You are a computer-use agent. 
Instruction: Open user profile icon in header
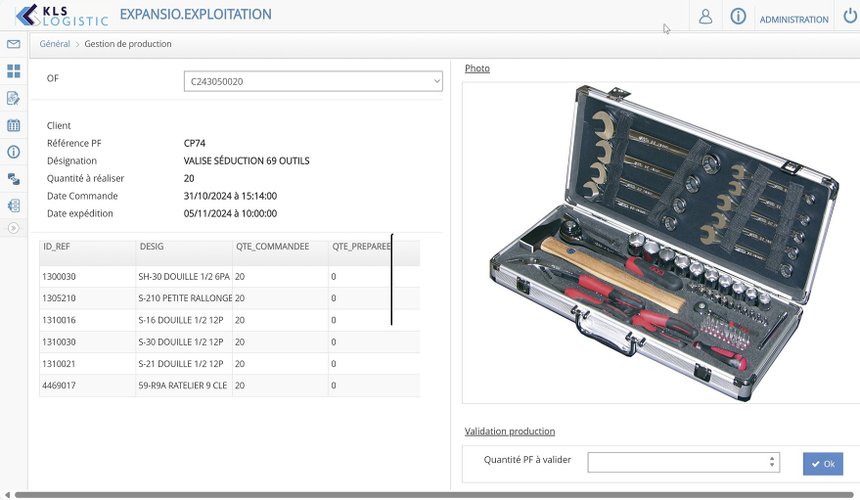pos(705,16)
